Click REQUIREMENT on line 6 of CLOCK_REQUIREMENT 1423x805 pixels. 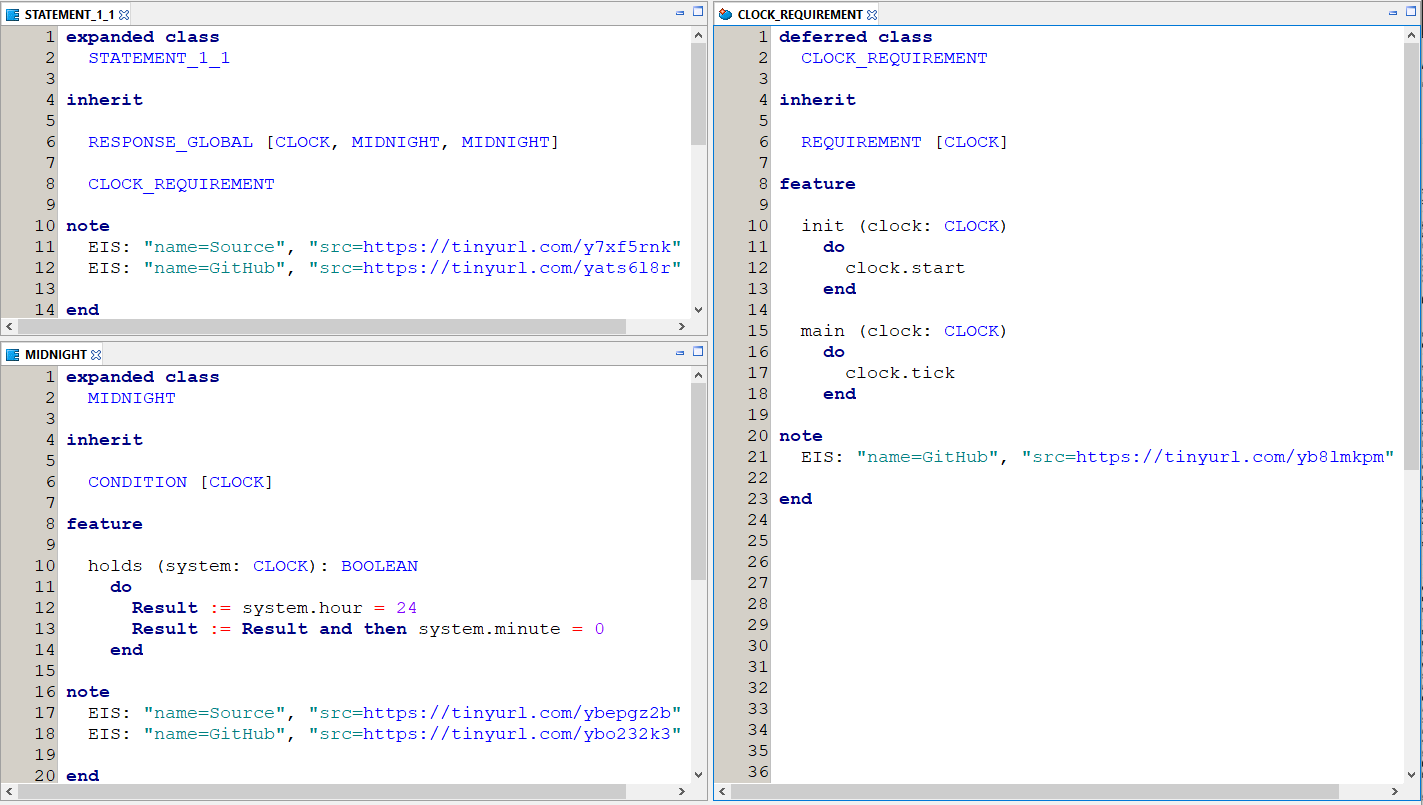pyautogui.click(x=861, y=142)
